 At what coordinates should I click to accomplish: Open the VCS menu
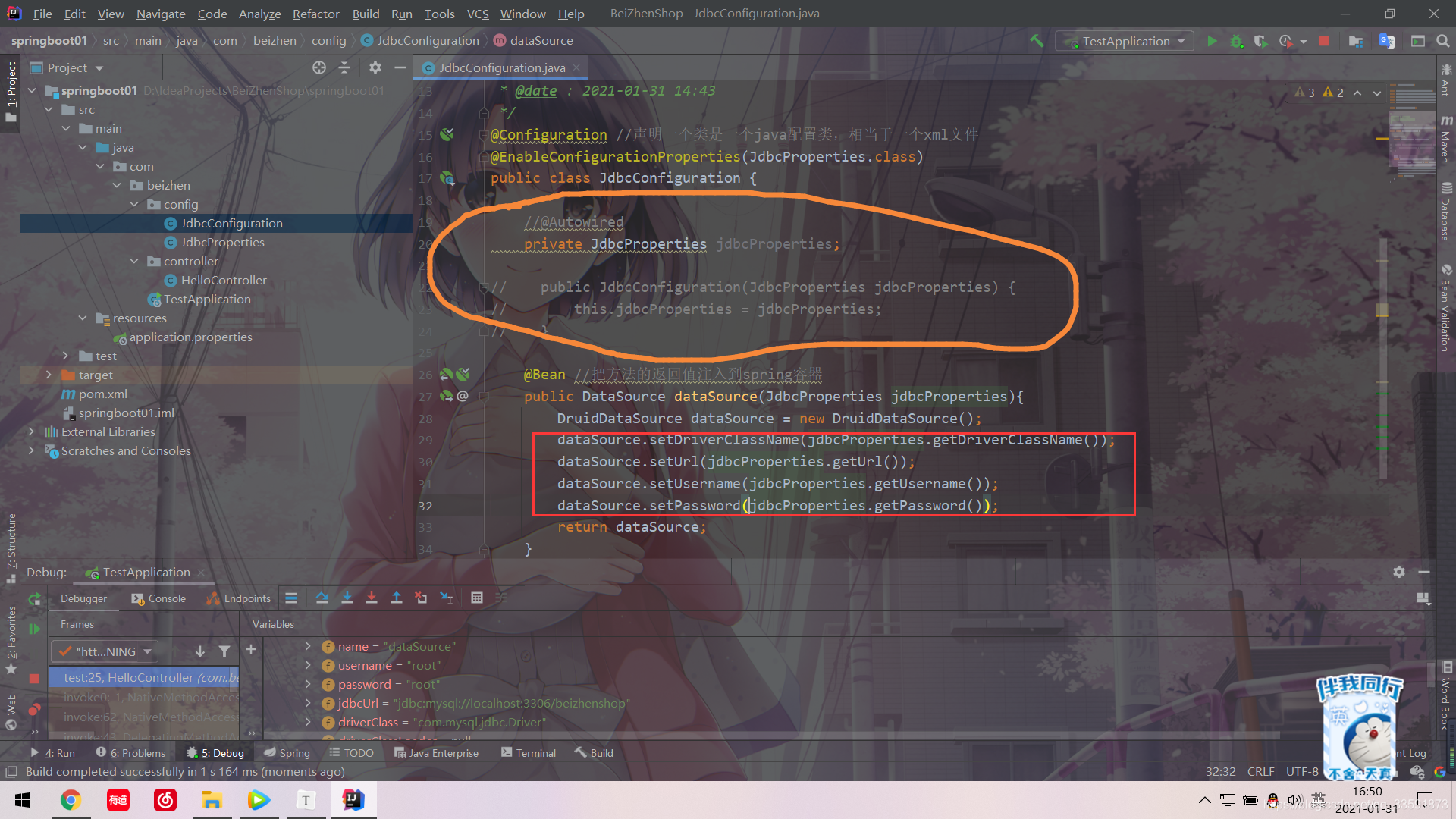click(478, 14)
